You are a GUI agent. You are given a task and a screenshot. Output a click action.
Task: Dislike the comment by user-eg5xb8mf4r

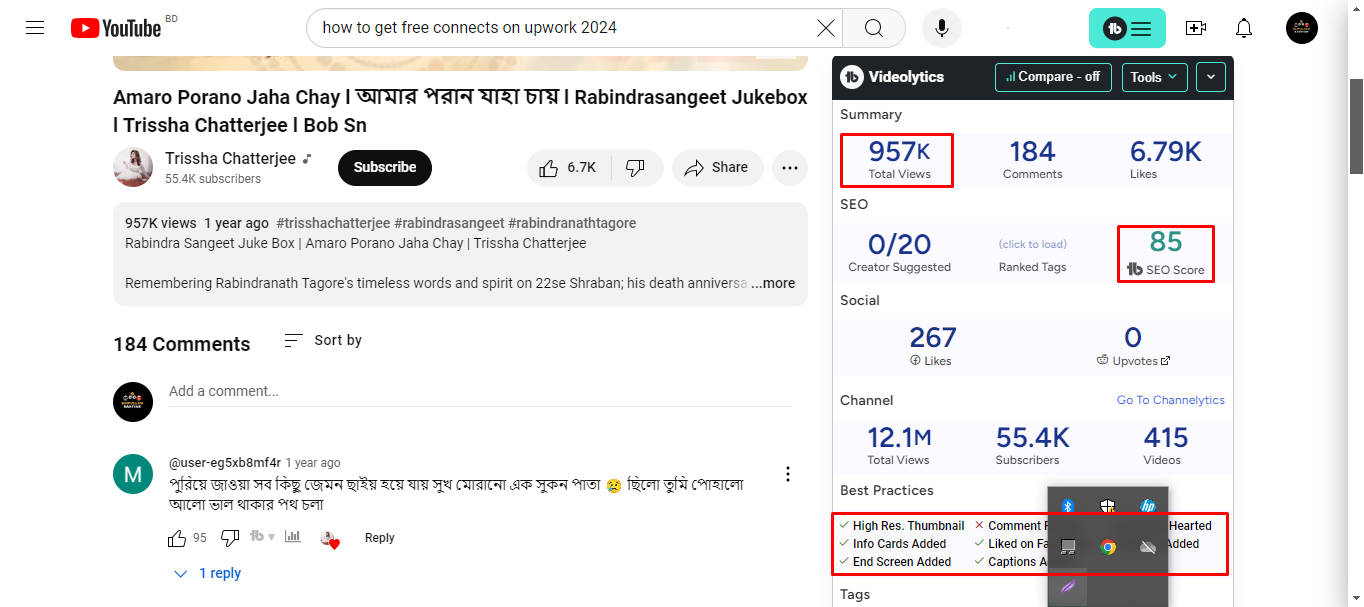tap(230, 538)
